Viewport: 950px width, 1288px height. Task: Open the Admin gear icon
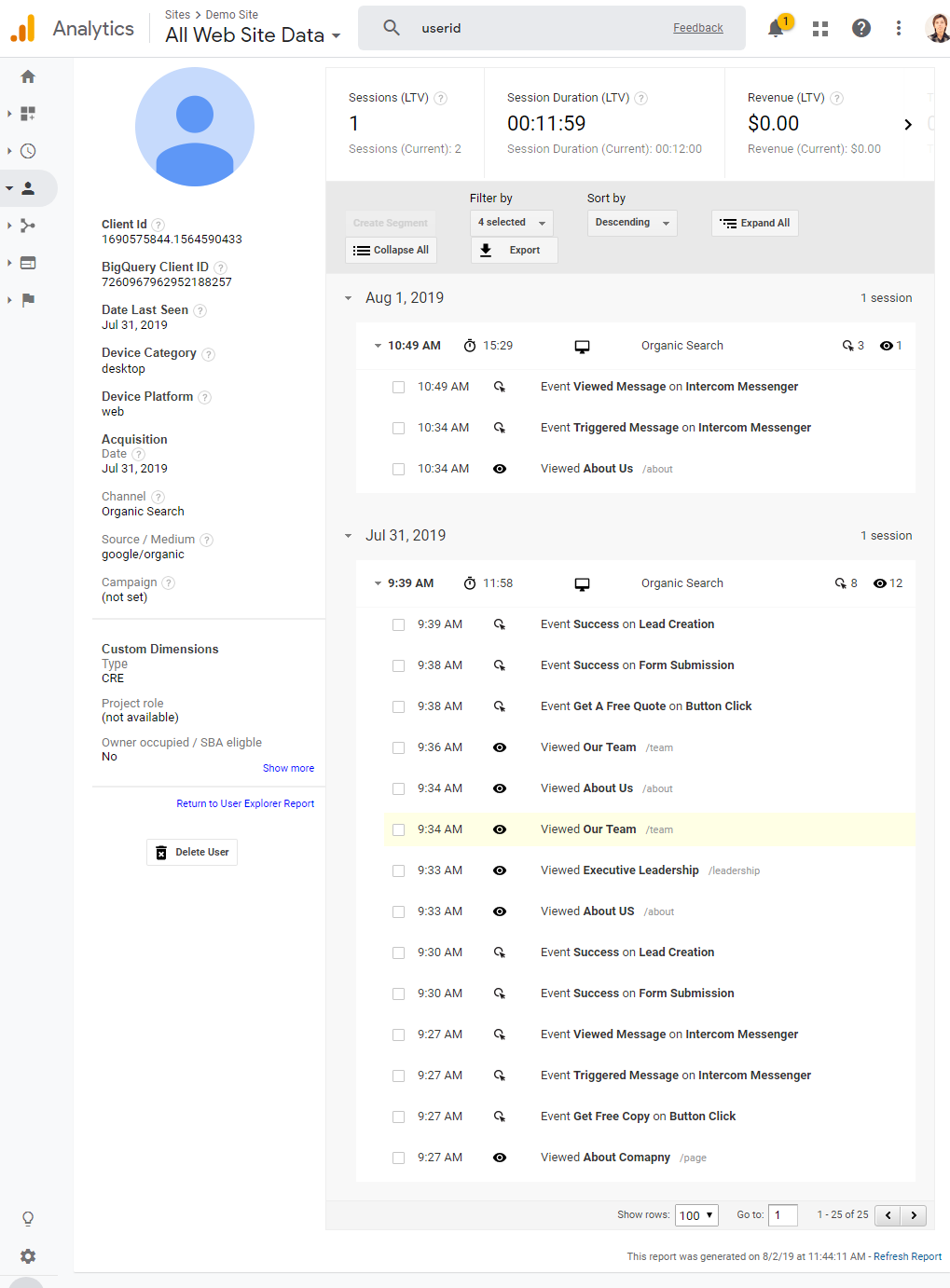tap(28, 1256)
